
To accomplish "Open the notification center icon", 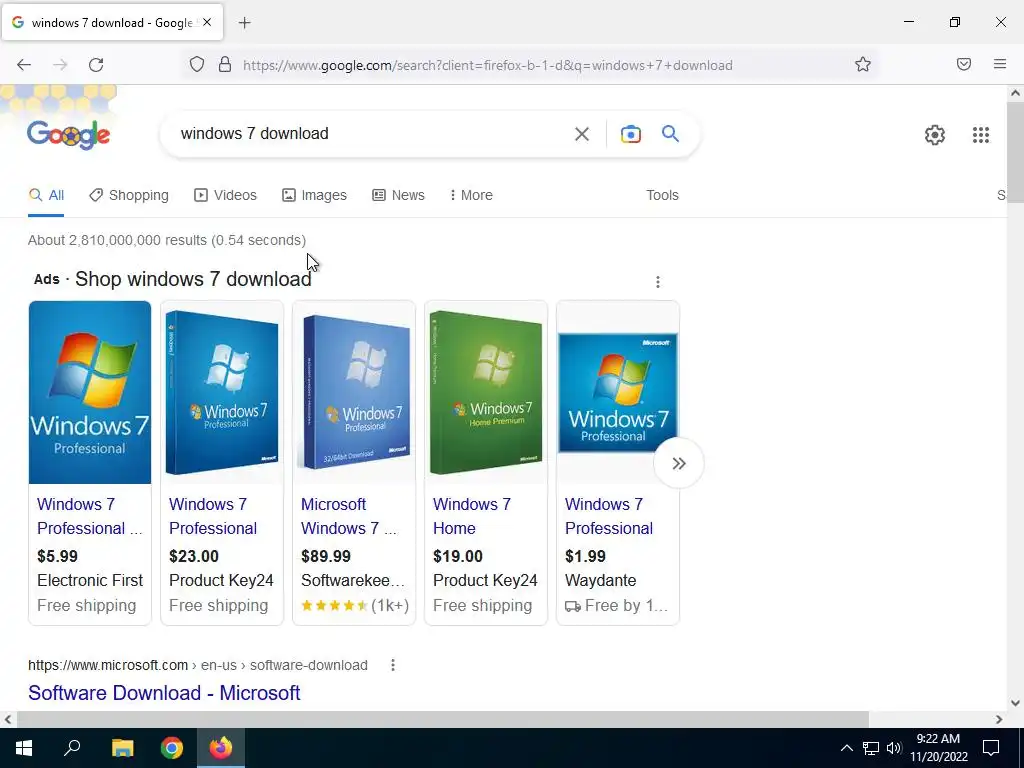I will click(991, 748).
